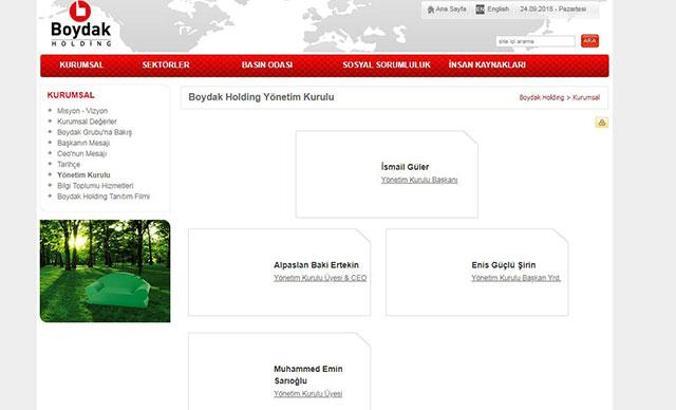
Task: Click Boydak Holding in the breadcrumb
Action: [541, 98]
